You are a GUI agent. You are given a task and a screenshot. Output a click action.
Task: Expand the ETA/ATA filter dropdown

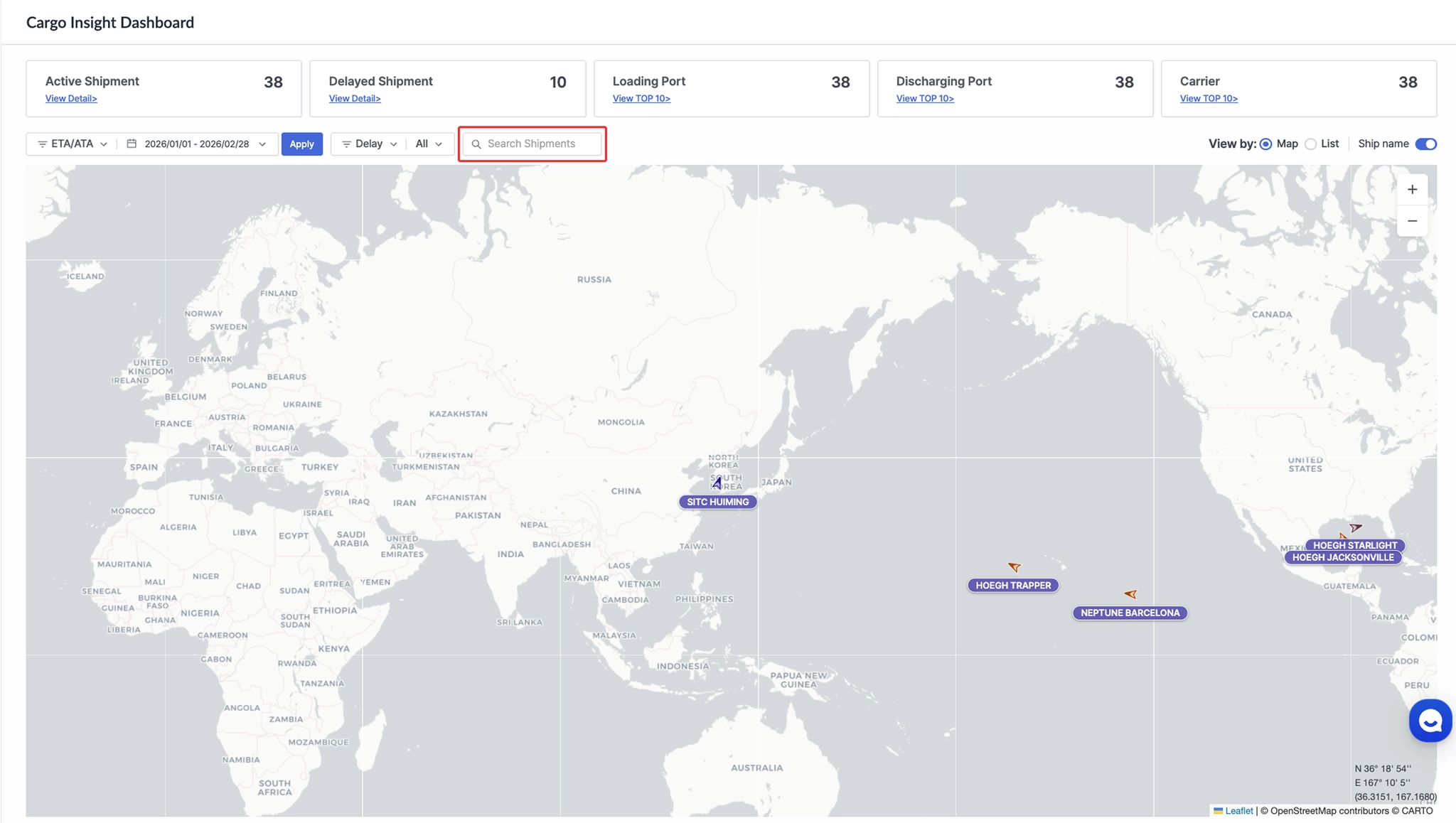(x=73, y=144)
